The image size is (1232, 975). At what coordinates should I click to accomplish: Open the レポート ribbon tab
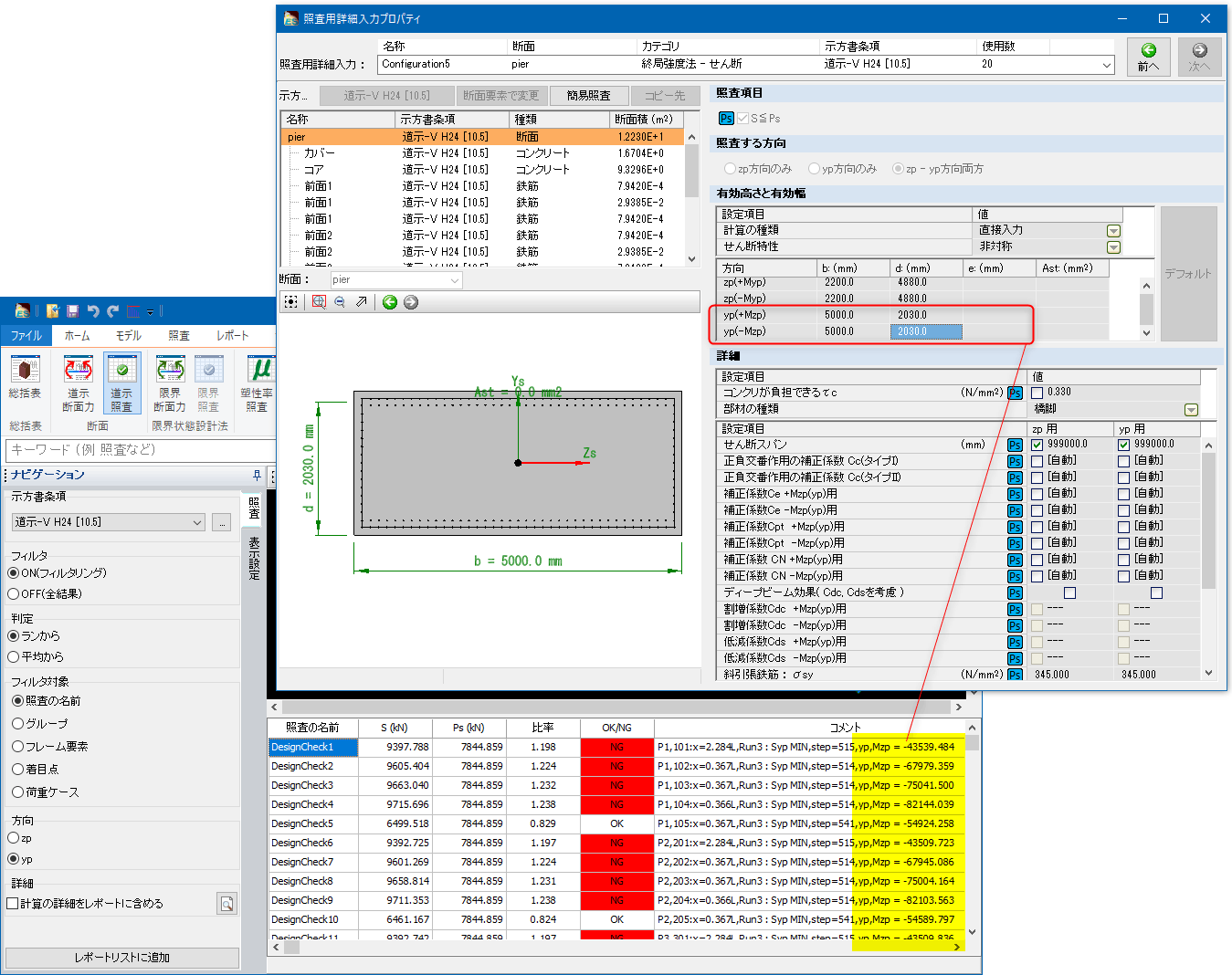[x=232, y=336]
